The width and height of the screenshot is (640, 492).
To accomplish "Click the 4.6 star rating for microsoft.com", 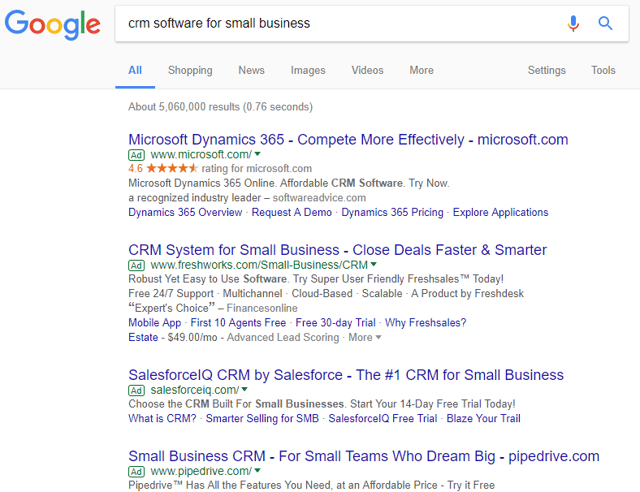I will [x=163, y=168].
